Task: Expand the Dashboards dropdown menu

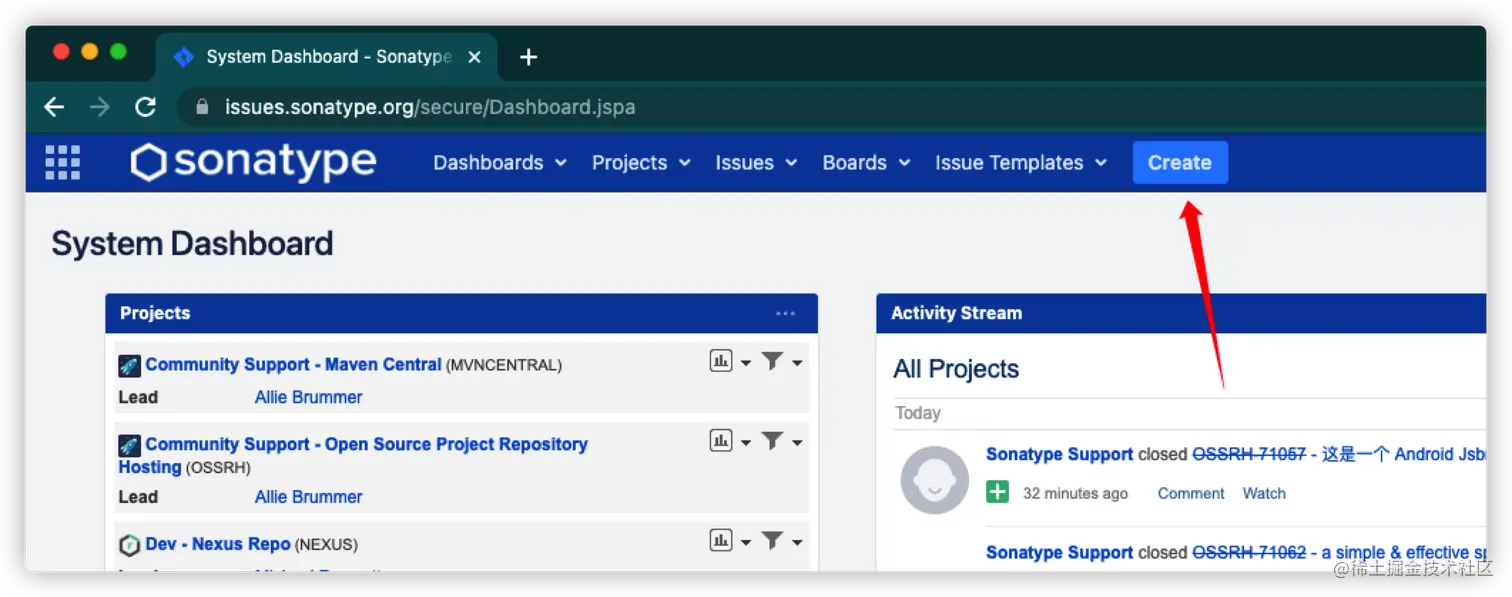Action: pos(499,163)
